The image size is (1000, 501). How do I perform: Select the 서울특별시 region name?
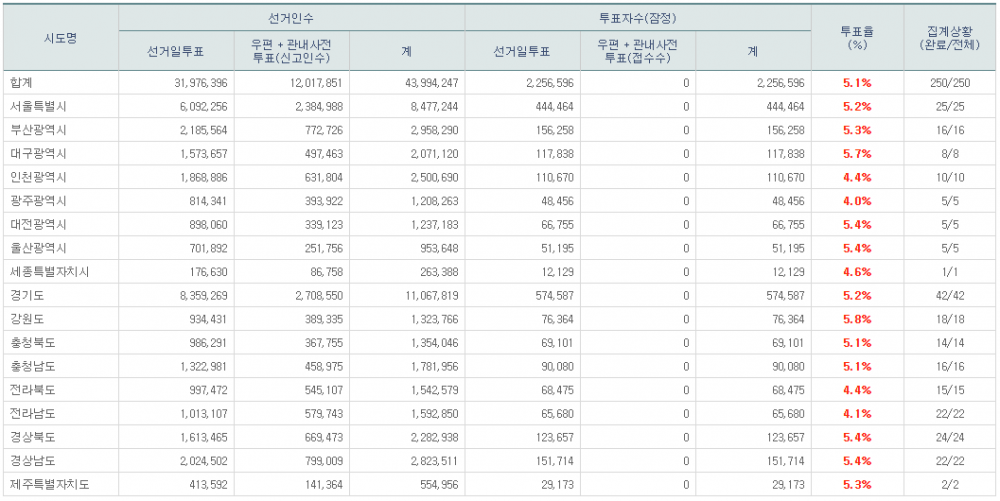coord(36,106)
